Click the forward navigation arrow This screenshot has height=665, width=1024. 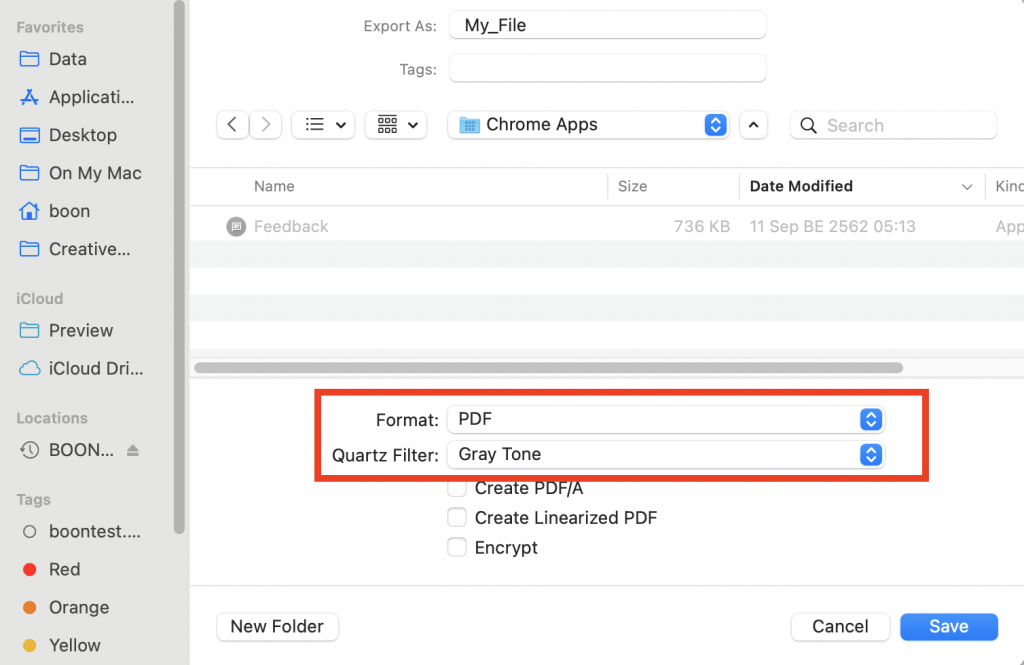pos(265,125)
